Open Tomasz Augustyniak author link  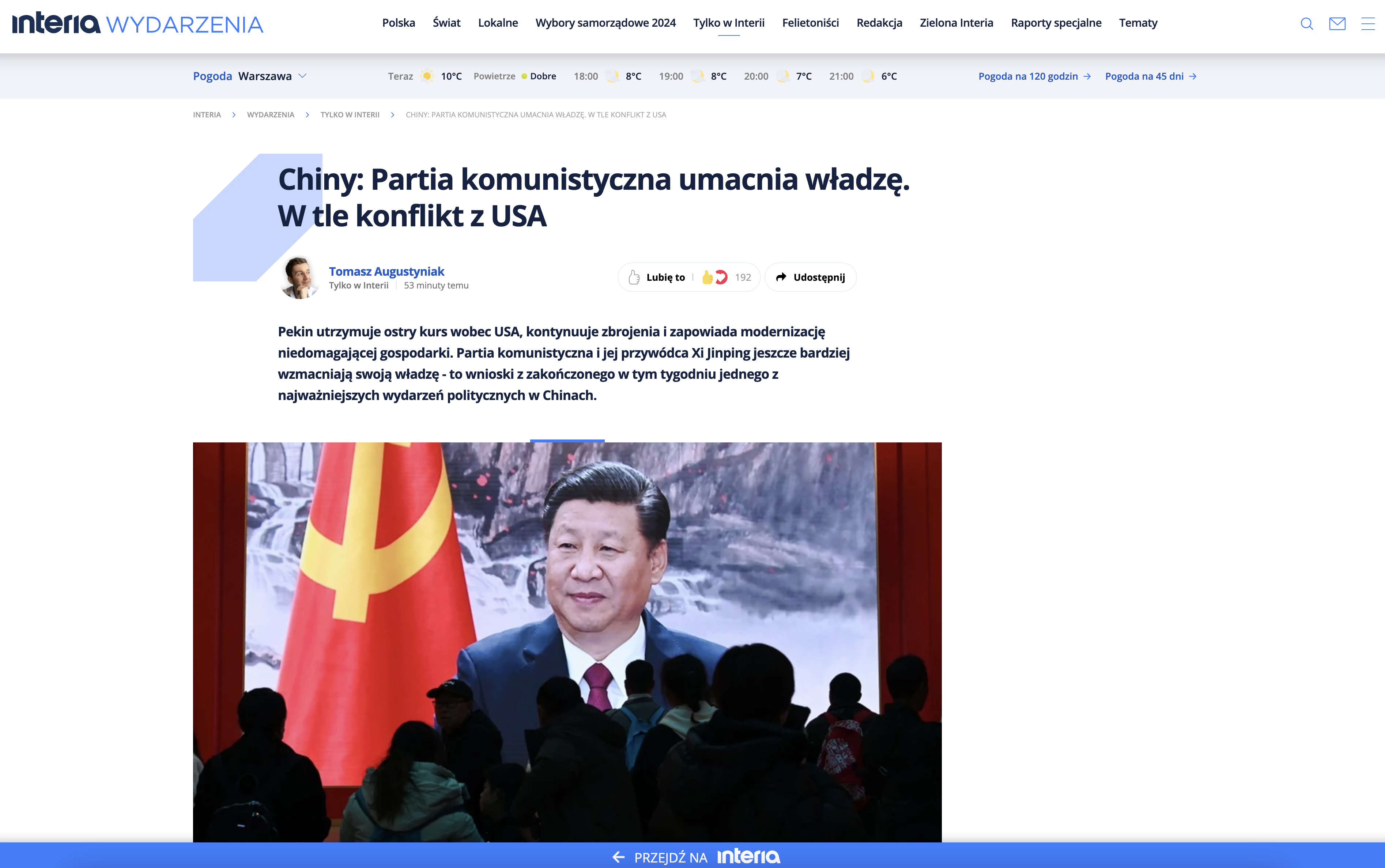[386, 271]
